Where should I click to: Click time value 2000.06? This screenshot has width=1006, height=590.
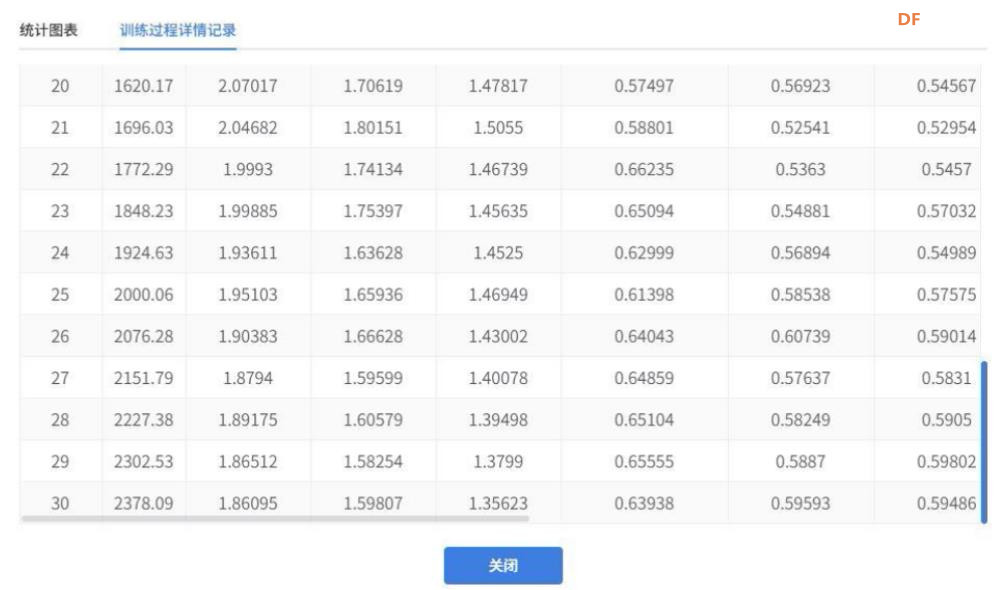(x=144, y=294)
